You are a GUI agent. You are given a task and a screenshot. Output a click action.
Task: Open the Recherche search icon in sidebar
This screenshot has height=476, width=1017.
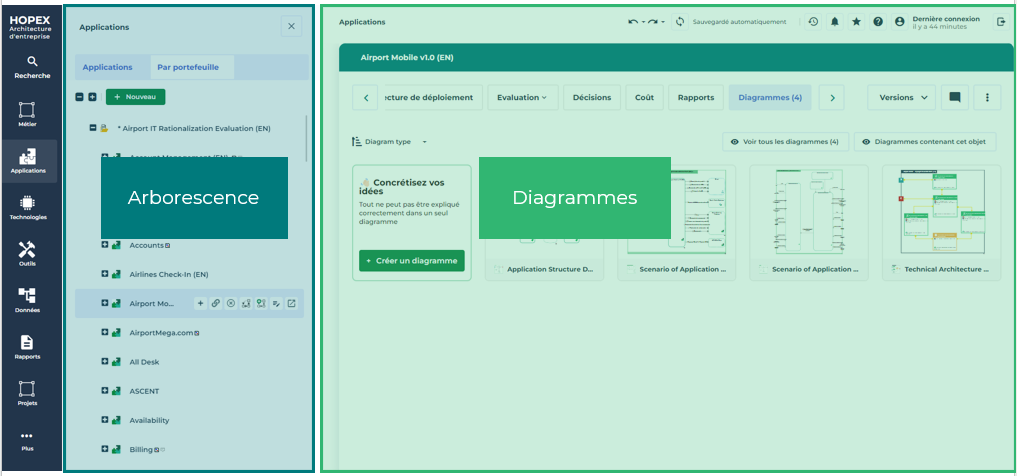tap(32, 66)
